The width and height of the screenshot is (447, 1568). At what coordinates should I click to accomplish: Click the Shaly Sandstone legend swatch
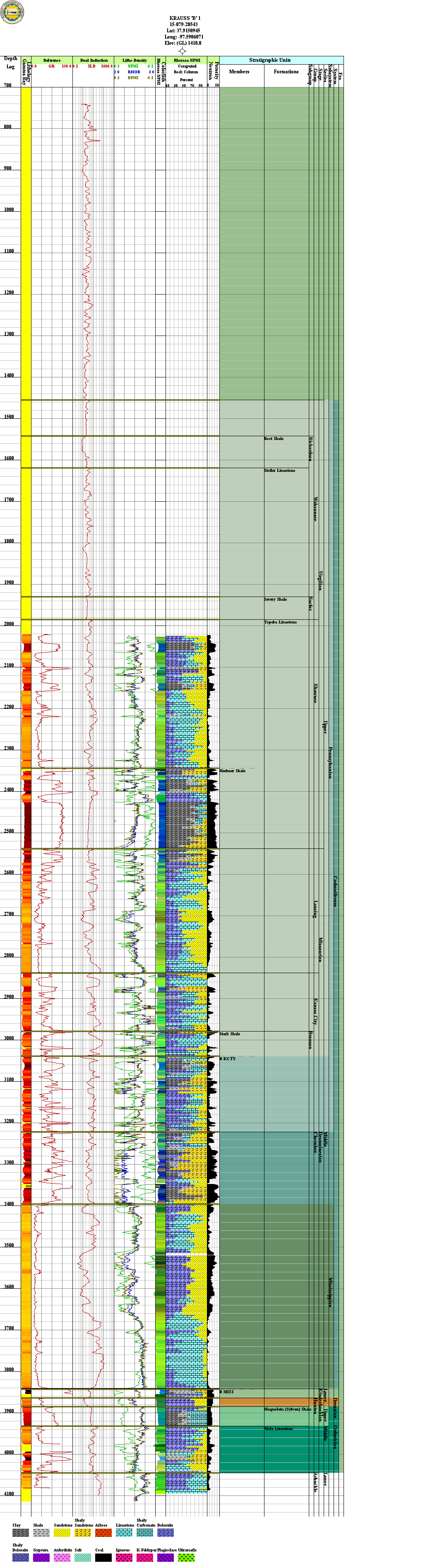(x=83, y=1533)
